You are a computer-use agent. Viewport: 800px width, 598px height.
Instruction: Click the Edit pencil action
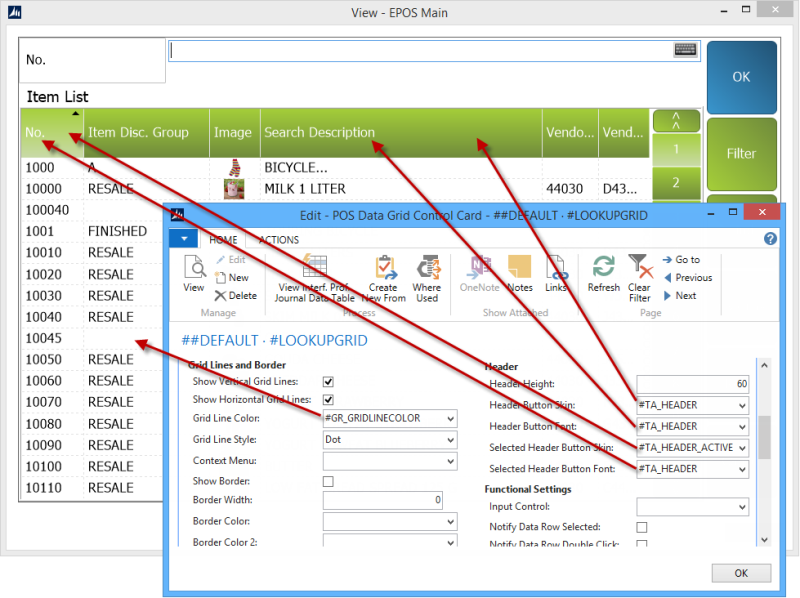tap(231, 260)
